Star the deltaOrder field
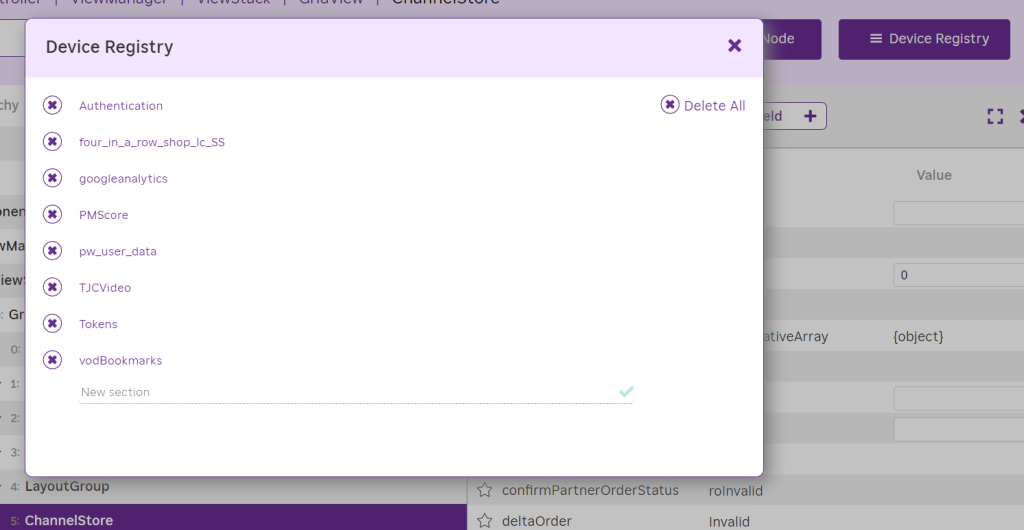Screen dimensions: 1024x530 tap(484, 521)
